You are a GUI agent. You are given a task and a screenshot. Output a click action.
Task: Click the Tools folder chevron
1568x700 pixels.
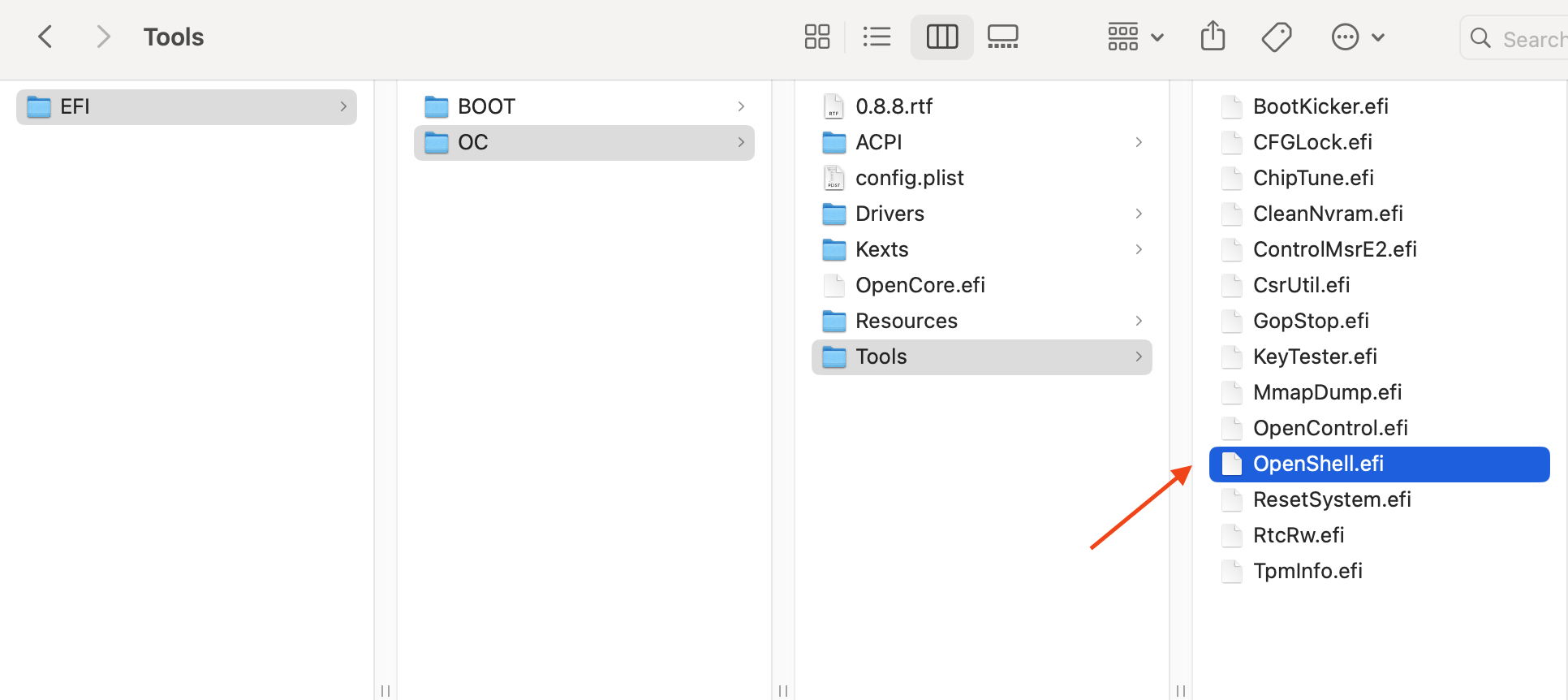(x=1139, y=356)
